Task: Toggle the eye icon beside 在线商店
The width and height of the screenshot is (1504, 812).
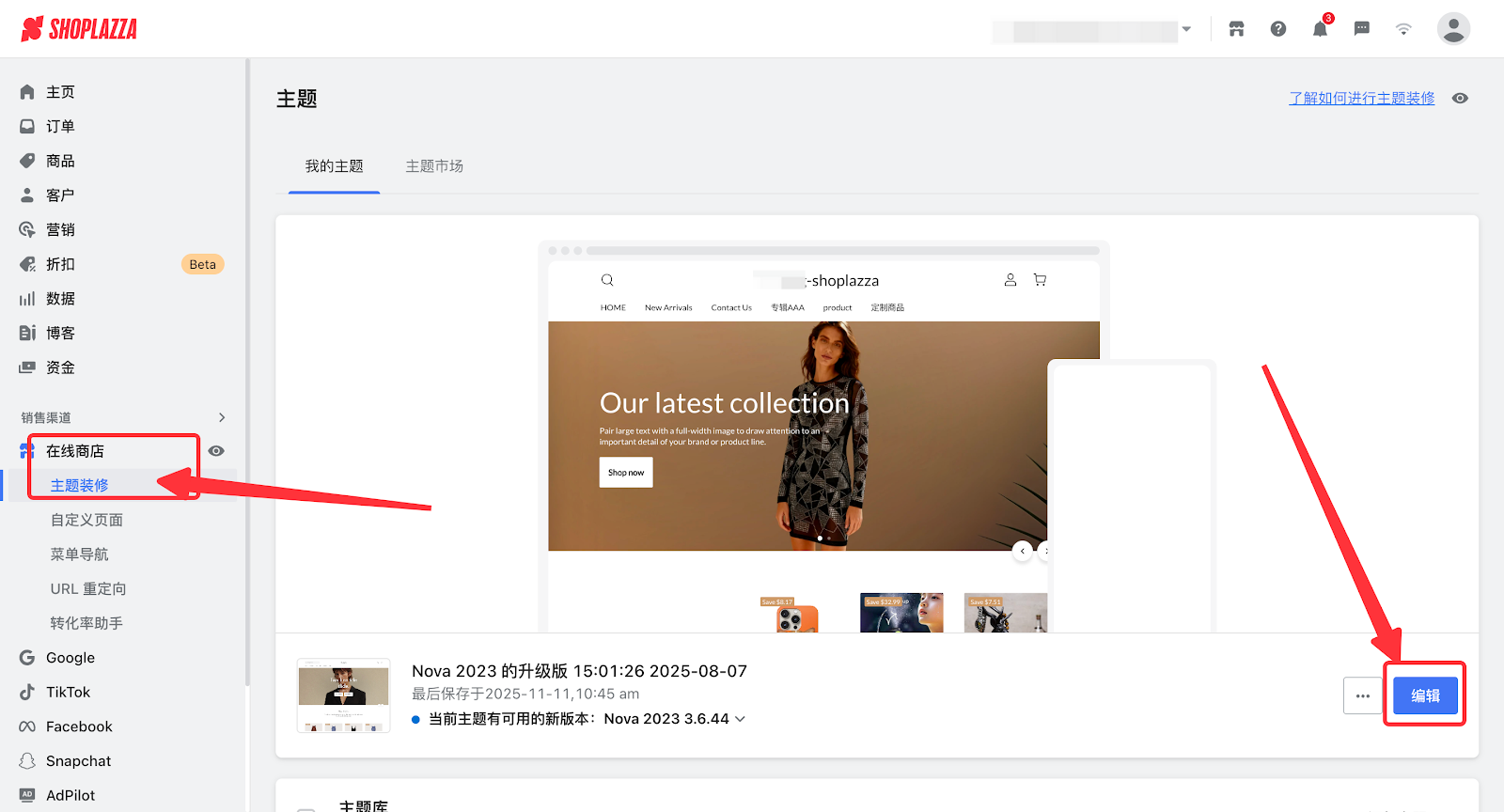Action: pyautogui.click(x=216, y=451)
